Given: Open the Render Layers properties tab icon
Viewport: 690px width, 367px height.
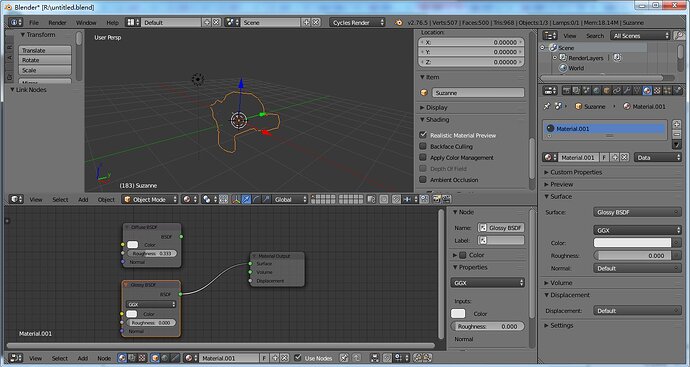Looking at the screenshot, I should (x=576, y=90).
